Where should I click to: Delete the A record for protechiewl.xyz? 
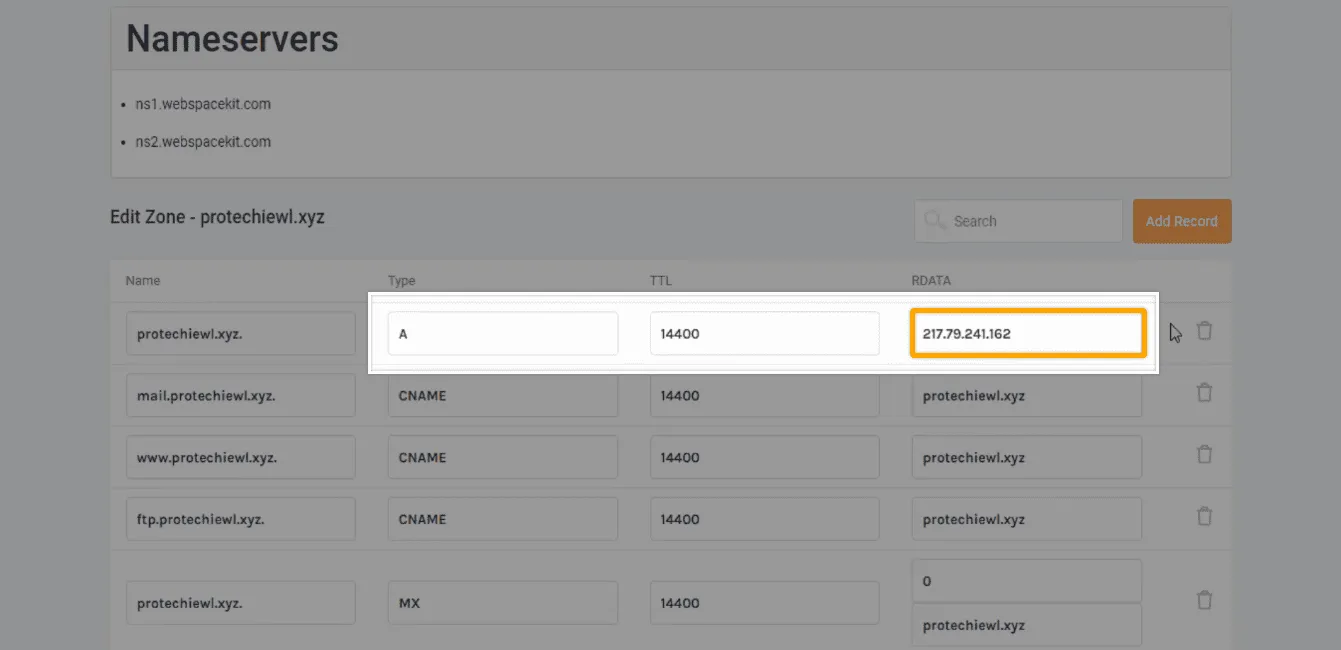(1204, 331)
